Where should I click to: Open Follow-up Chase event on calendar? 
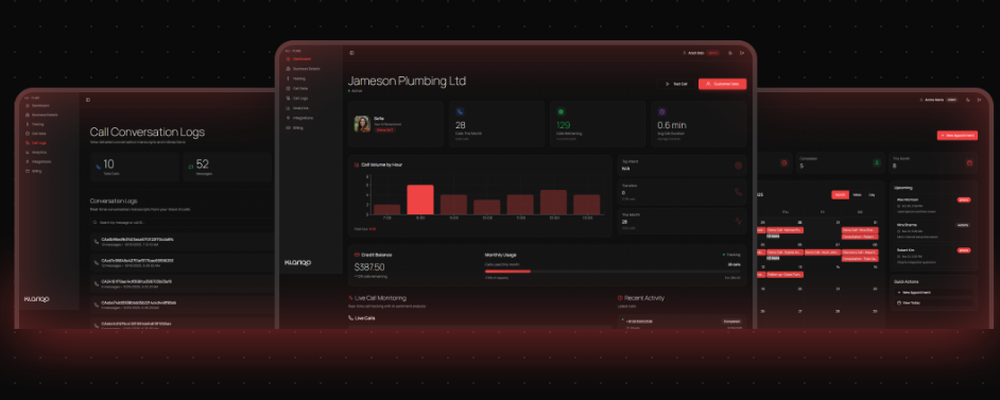click(785, 274)
